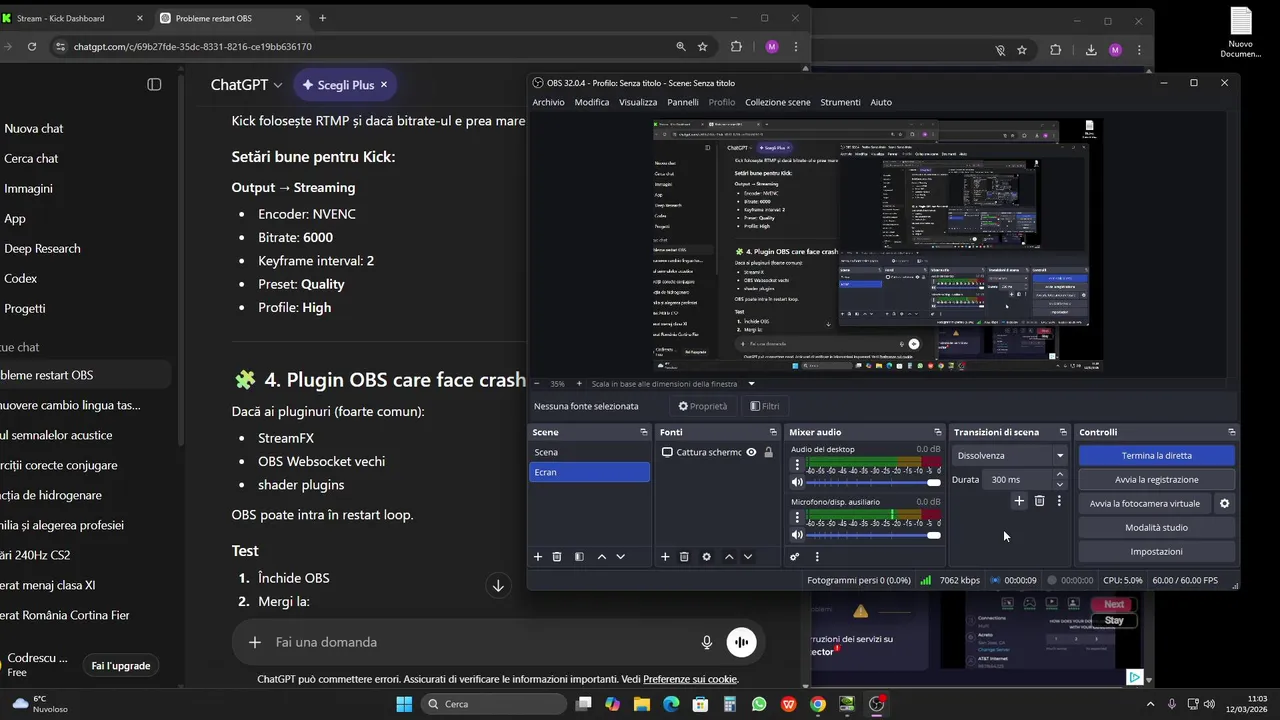This screenshot has height=720, width=1280.
Task: Move source down in Fonti panel
Action: point(747,557)
